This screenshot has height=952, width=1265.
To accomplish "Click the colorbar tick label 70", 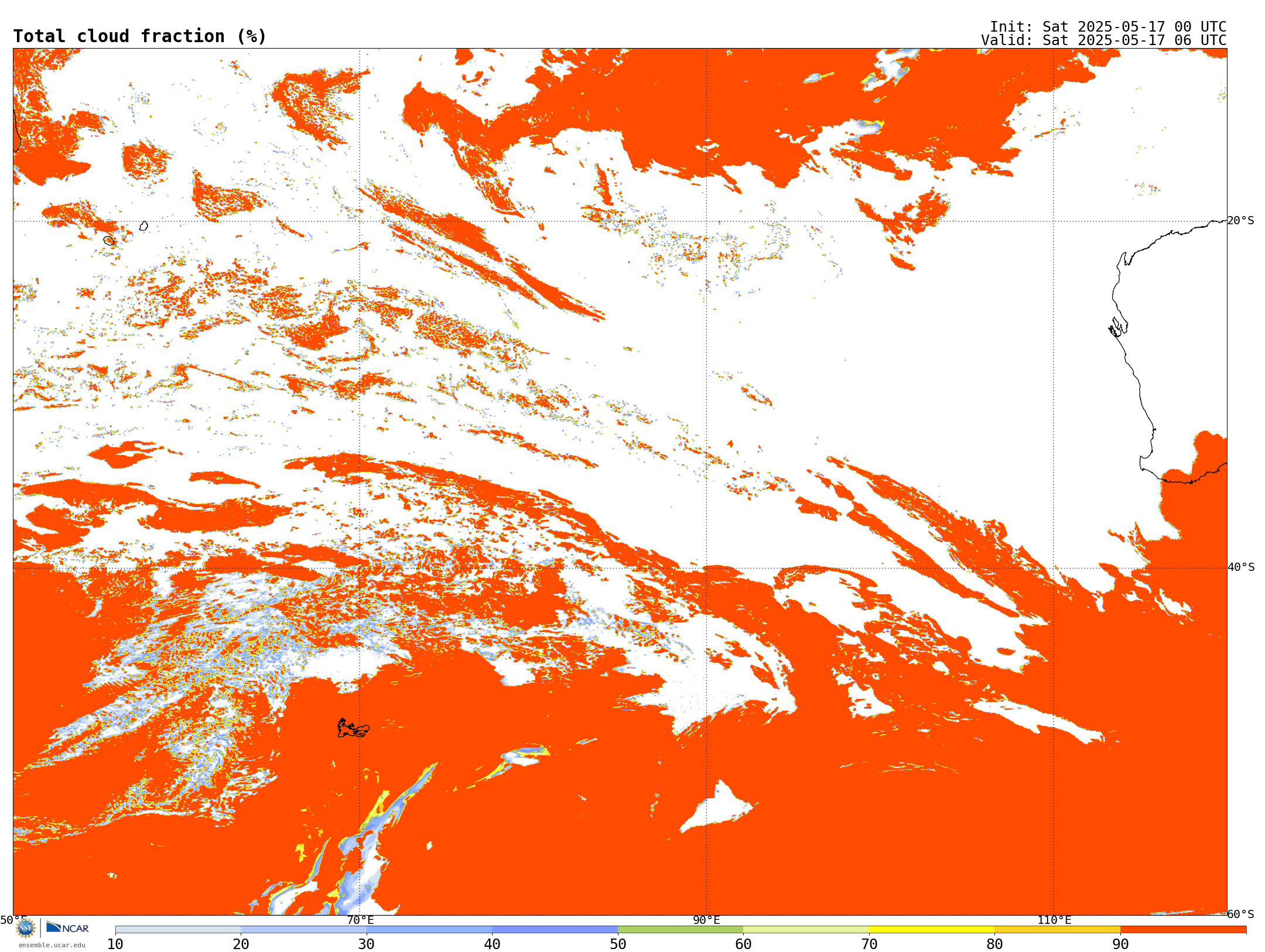I will 869,944.
